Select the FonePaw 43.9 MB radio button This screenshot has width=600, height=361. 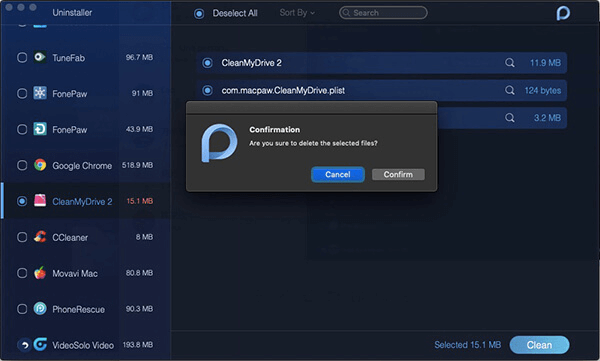point(22,129)
